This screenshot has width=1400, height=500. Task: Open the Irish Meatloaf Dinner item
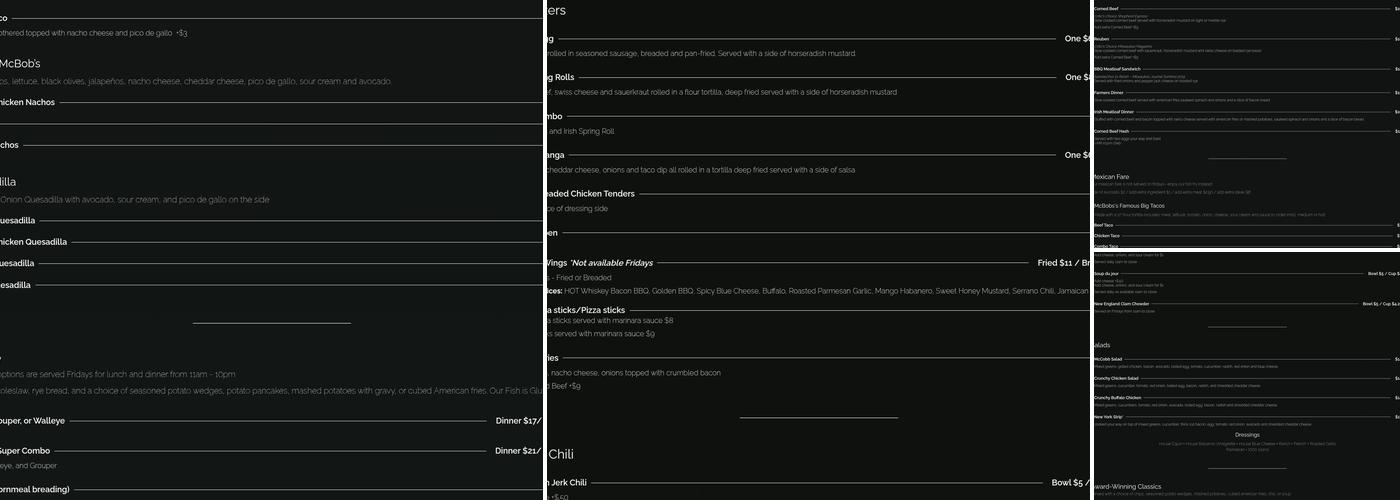click(x=1114, y=112)
